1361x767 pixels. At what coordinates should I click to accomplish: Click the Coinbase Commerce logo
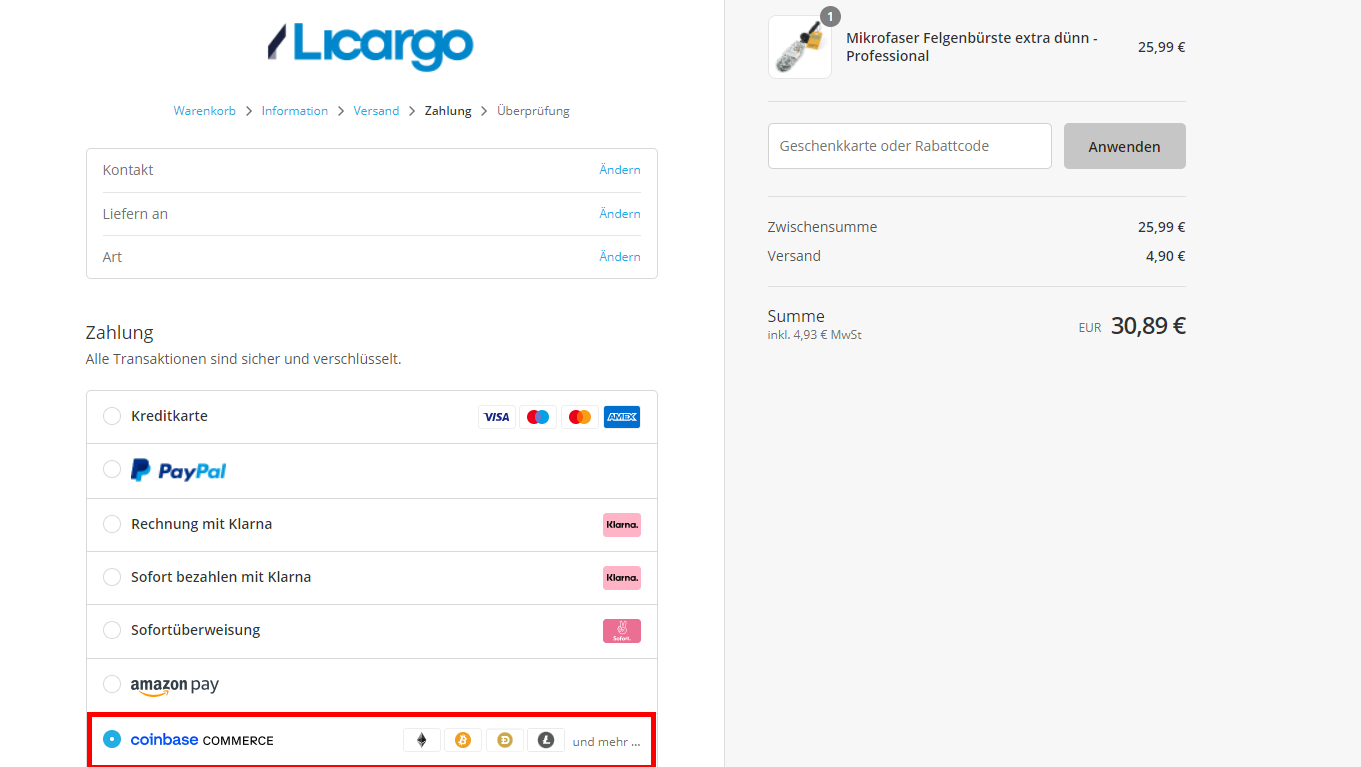pyautogui.click(x=202, y=740)
